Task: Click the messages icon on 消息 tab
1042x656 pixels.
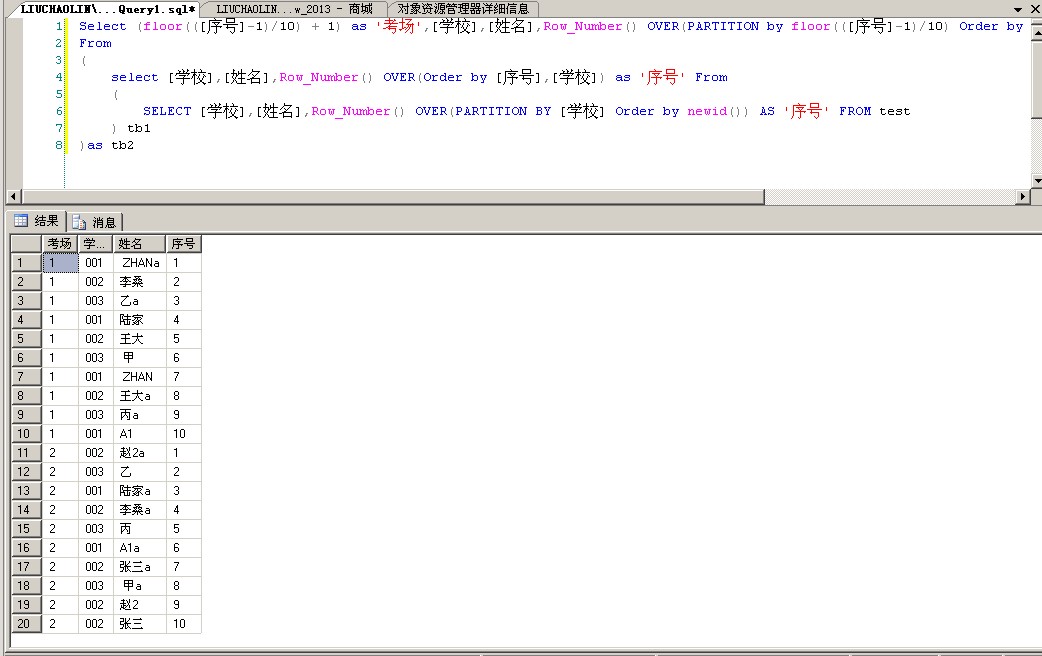Action: point(79,222)
